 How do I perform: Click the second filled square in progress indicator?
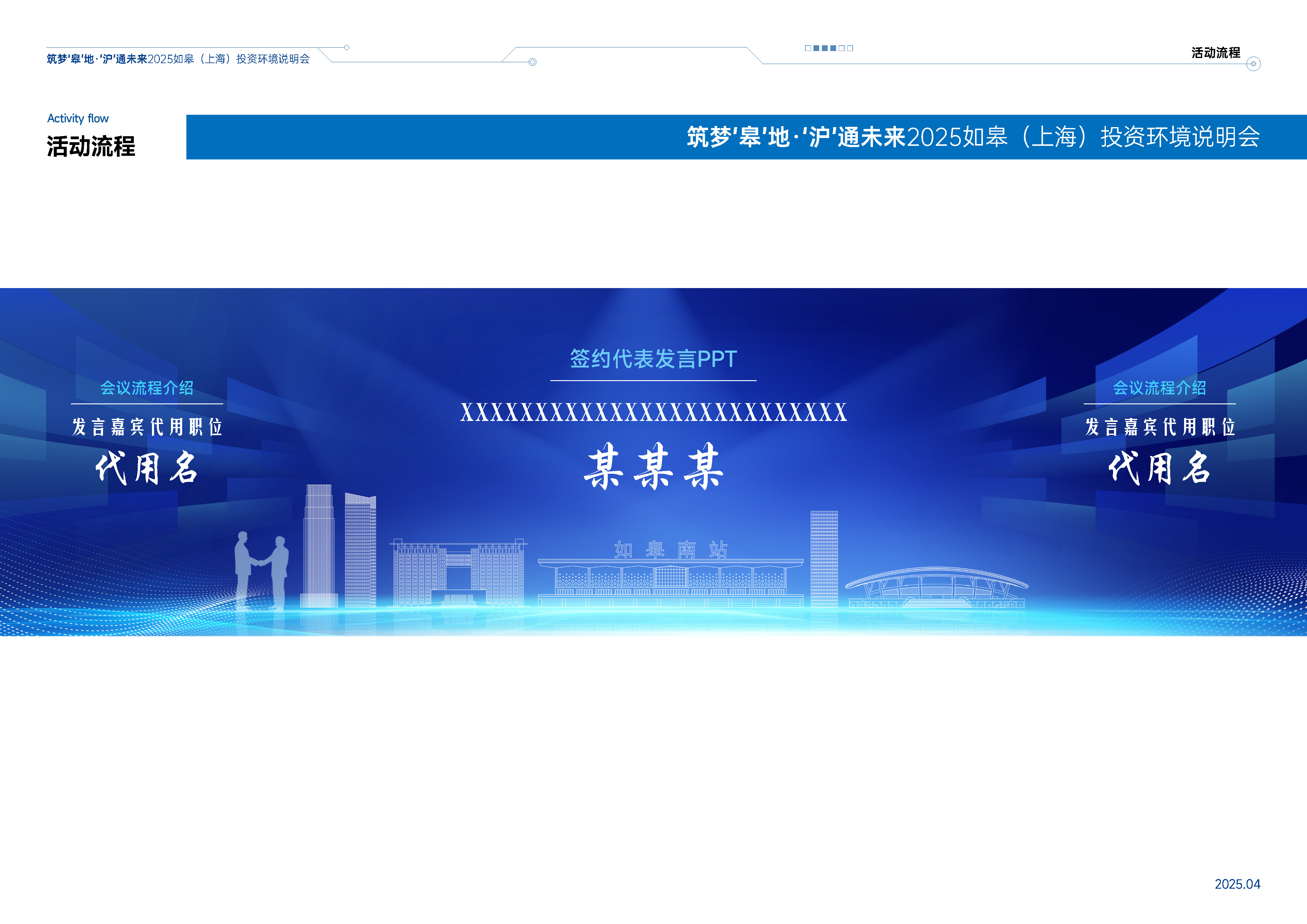(x=825, y=48)
